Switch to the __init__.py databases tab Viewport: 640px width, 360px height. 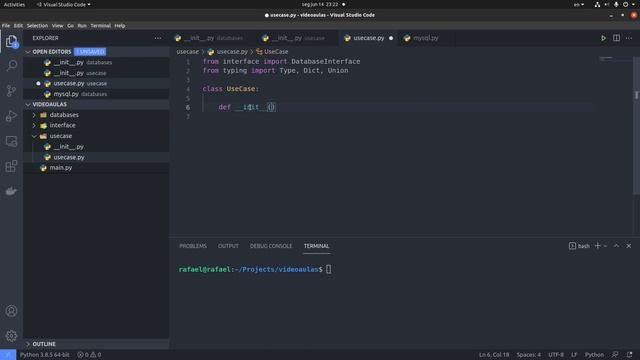tap(213, 38)
